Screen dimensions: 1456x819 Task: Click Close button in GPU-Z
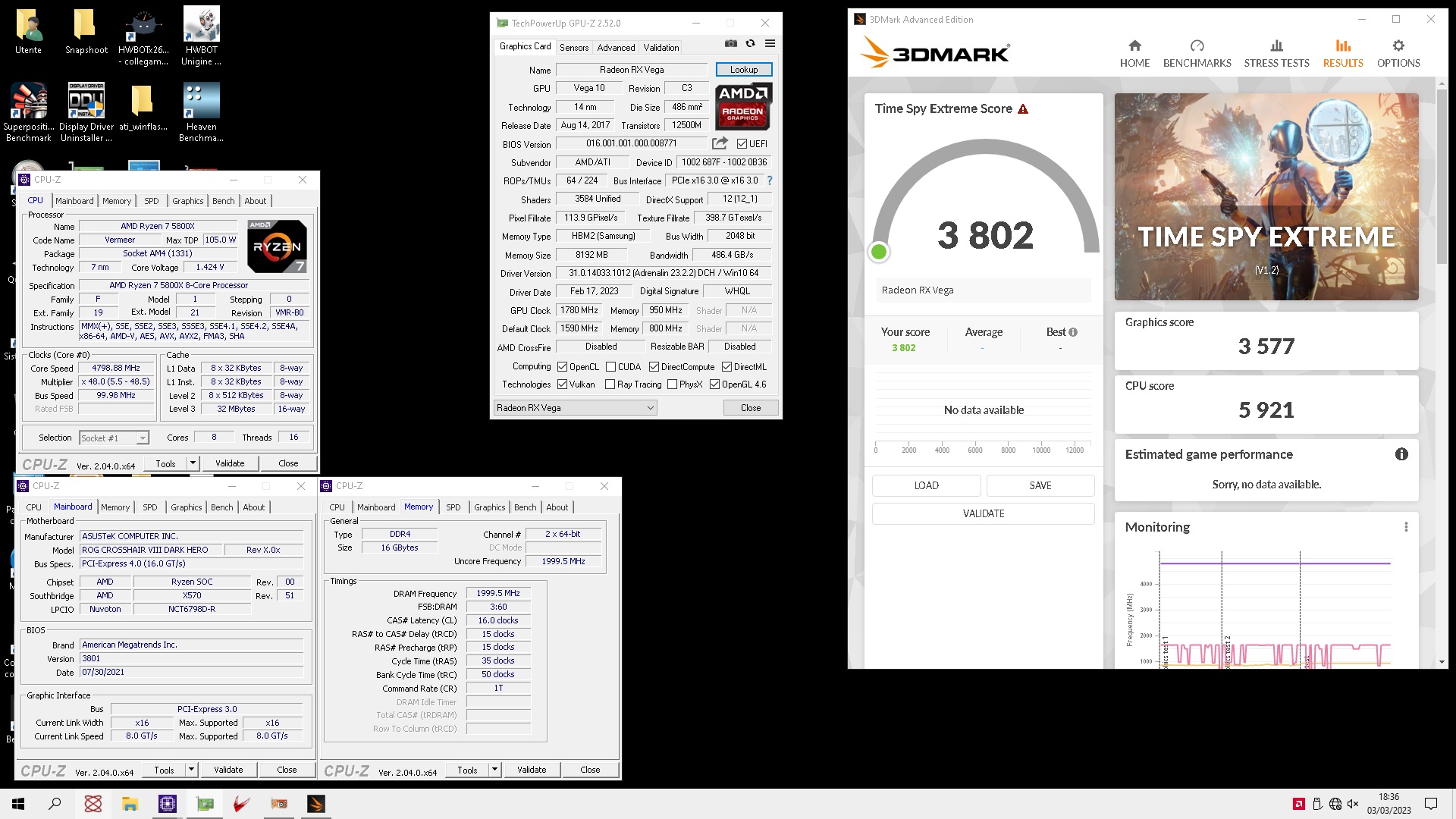coord(751,408)
